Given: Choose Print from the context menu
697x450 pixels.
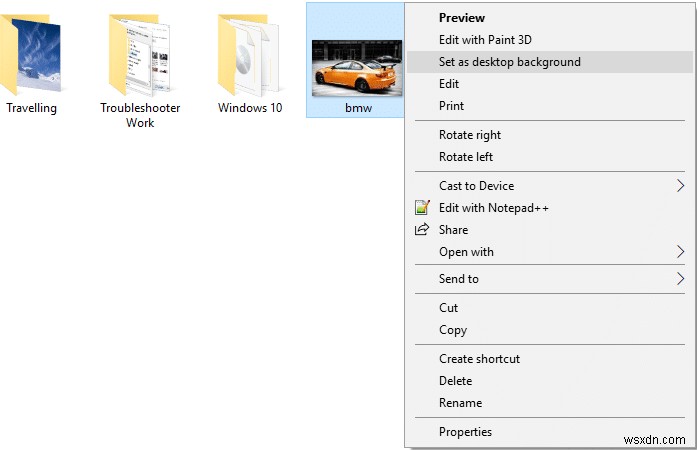Looking at the screenshot, I should (x=550, y=106).
